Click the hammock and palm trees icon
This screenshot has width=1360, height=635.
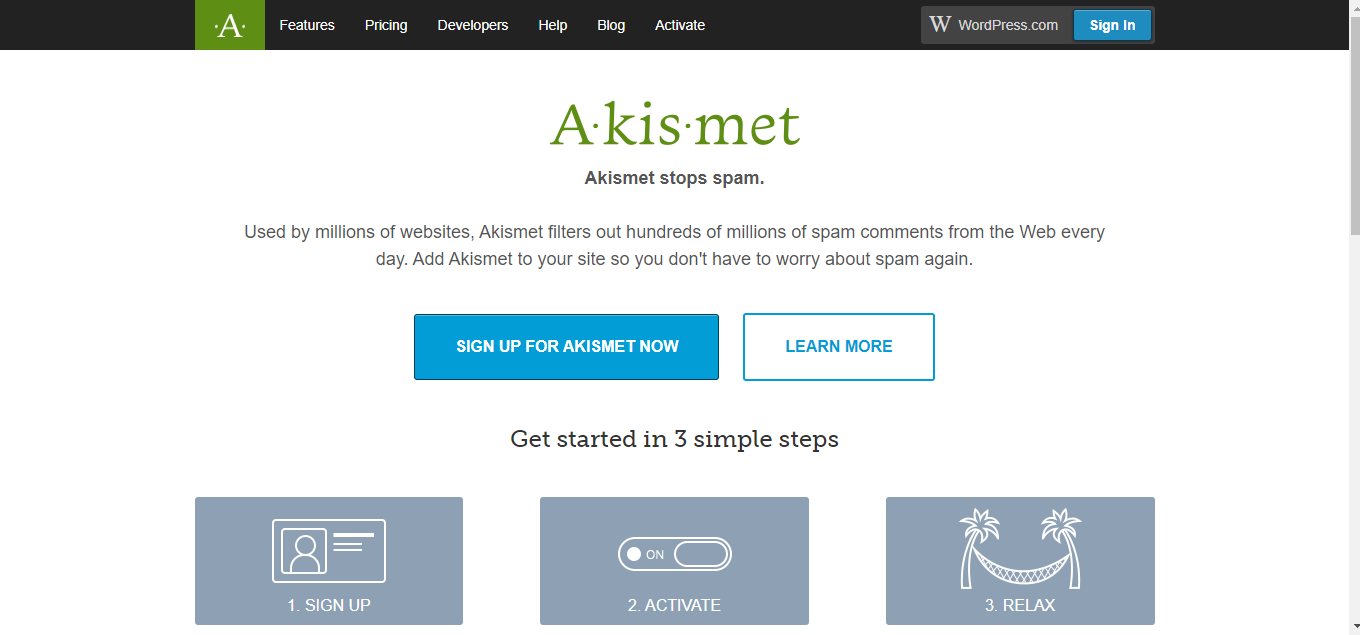(1020, 549)
